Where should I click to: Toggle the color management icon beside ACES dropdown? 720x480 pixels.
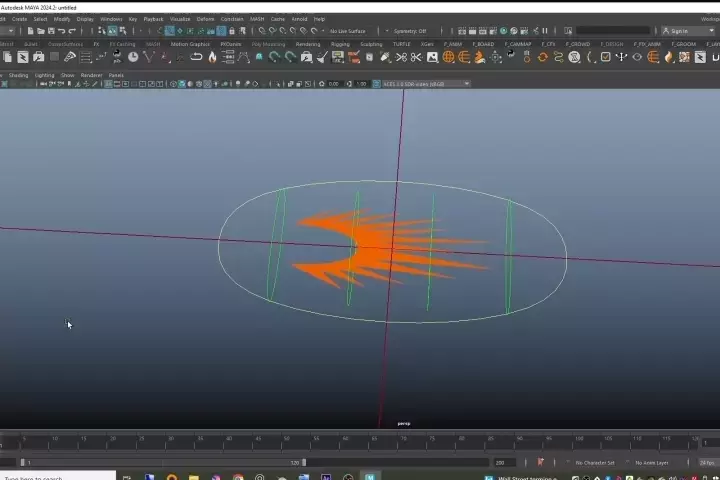pos(377,84)
